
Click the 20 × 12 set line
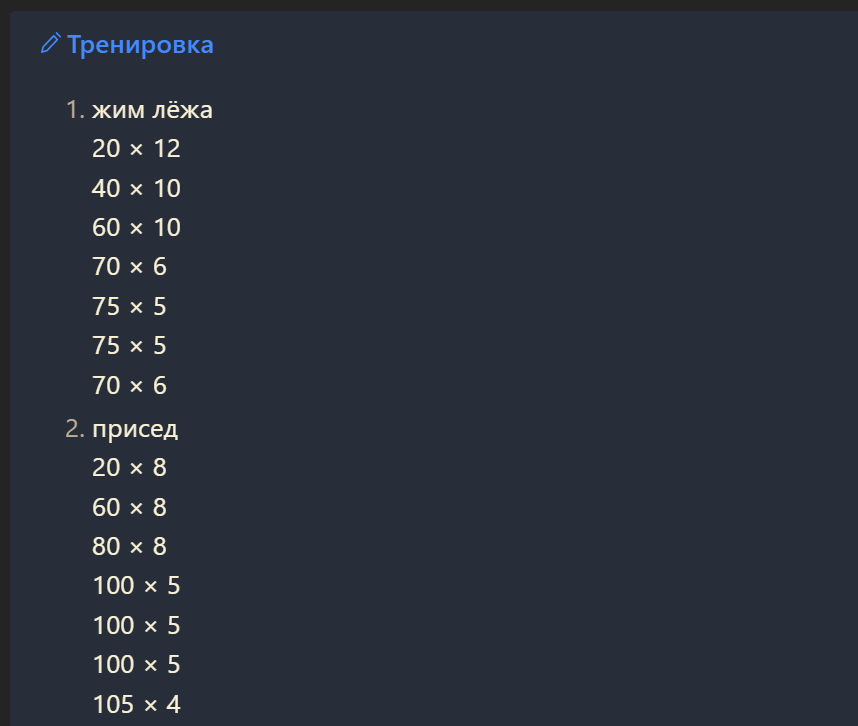coord(136,149)
